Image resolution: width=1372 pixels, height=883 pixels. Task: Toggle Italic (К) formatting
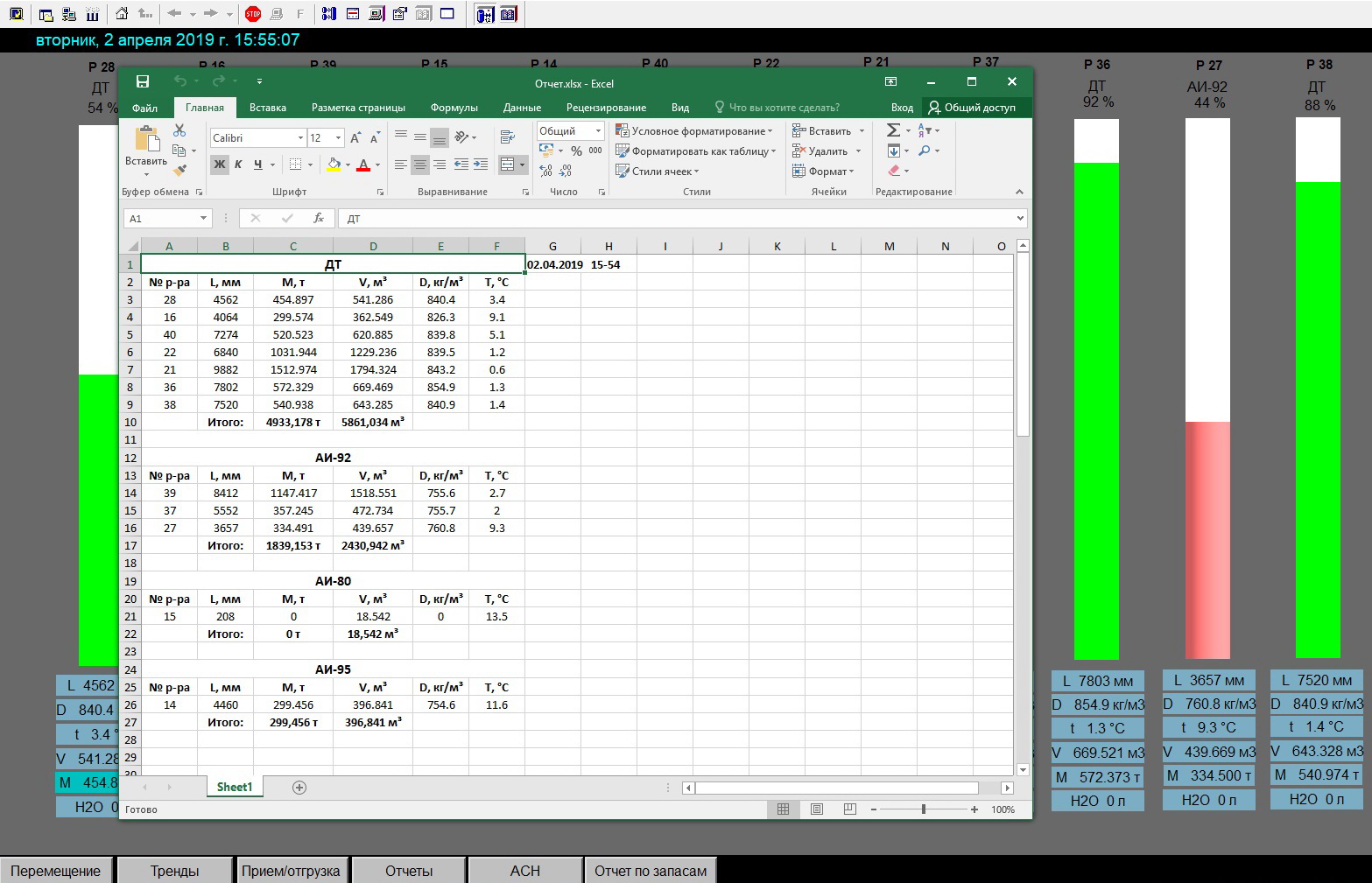238,165
